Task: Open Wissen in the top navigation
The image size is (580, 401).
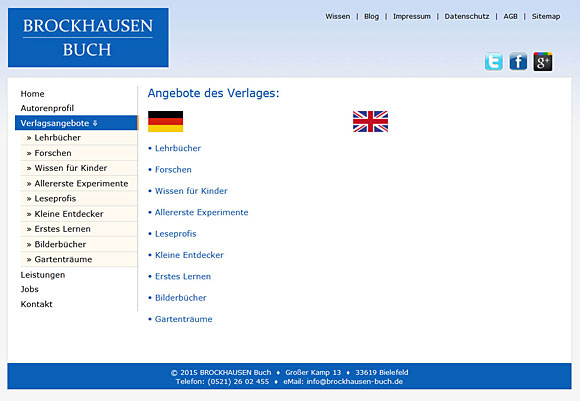Action: [x=338, y=16]
